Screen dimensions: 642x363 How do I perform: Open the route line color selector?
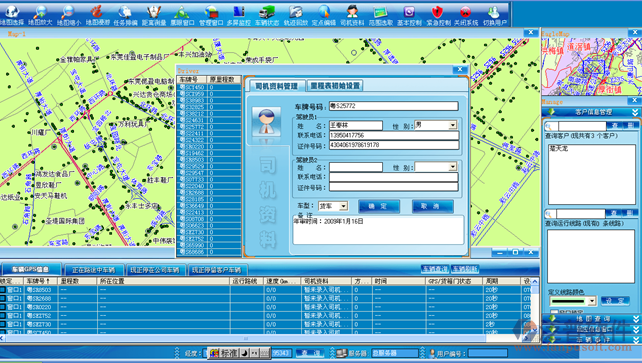(x=572, y=301)
